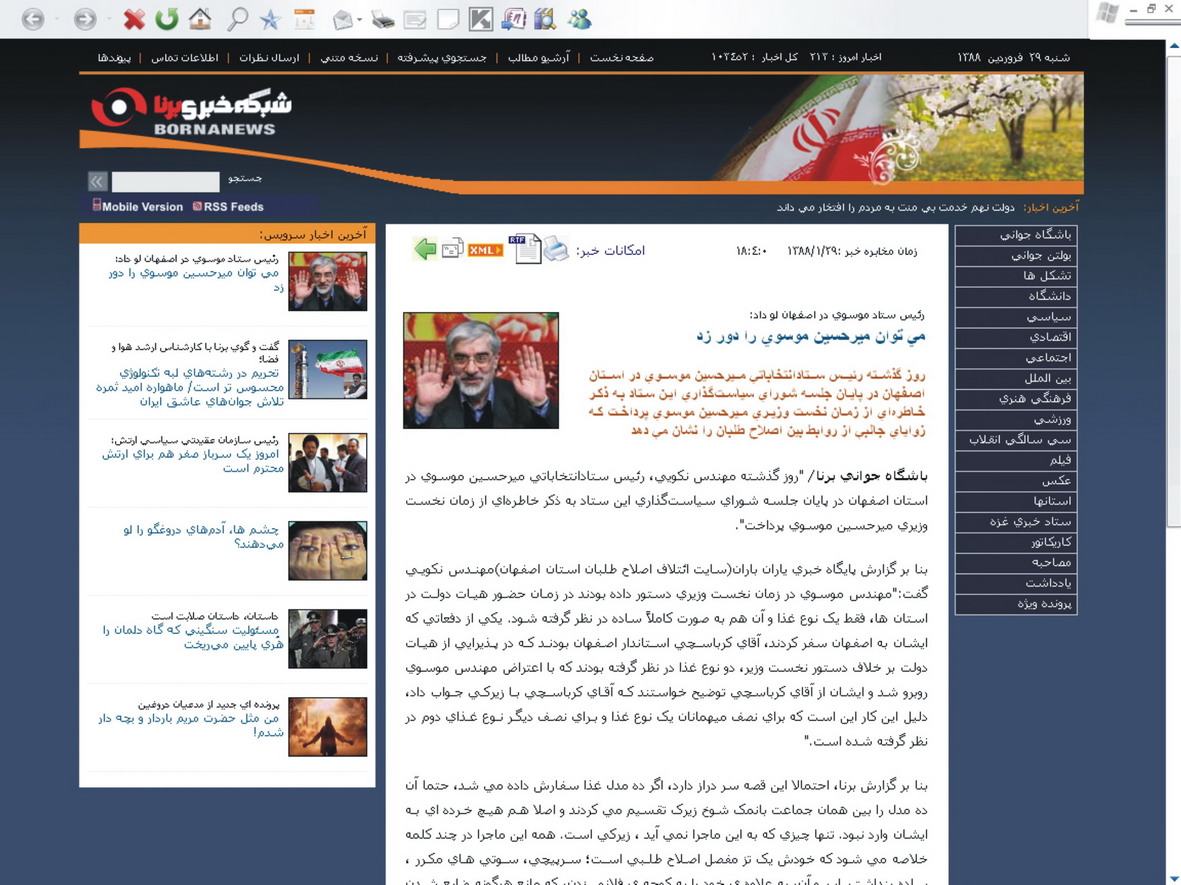Open Favorites with the blue star icon

pyautogui.click(x=270, y=19)
